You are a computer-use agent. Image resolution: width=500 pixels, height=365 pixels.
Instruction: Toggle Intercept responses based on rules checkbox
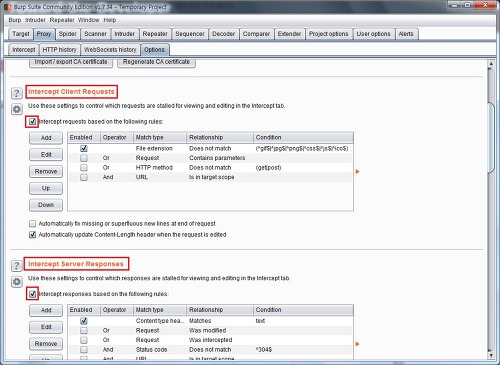tap(32, 294)
